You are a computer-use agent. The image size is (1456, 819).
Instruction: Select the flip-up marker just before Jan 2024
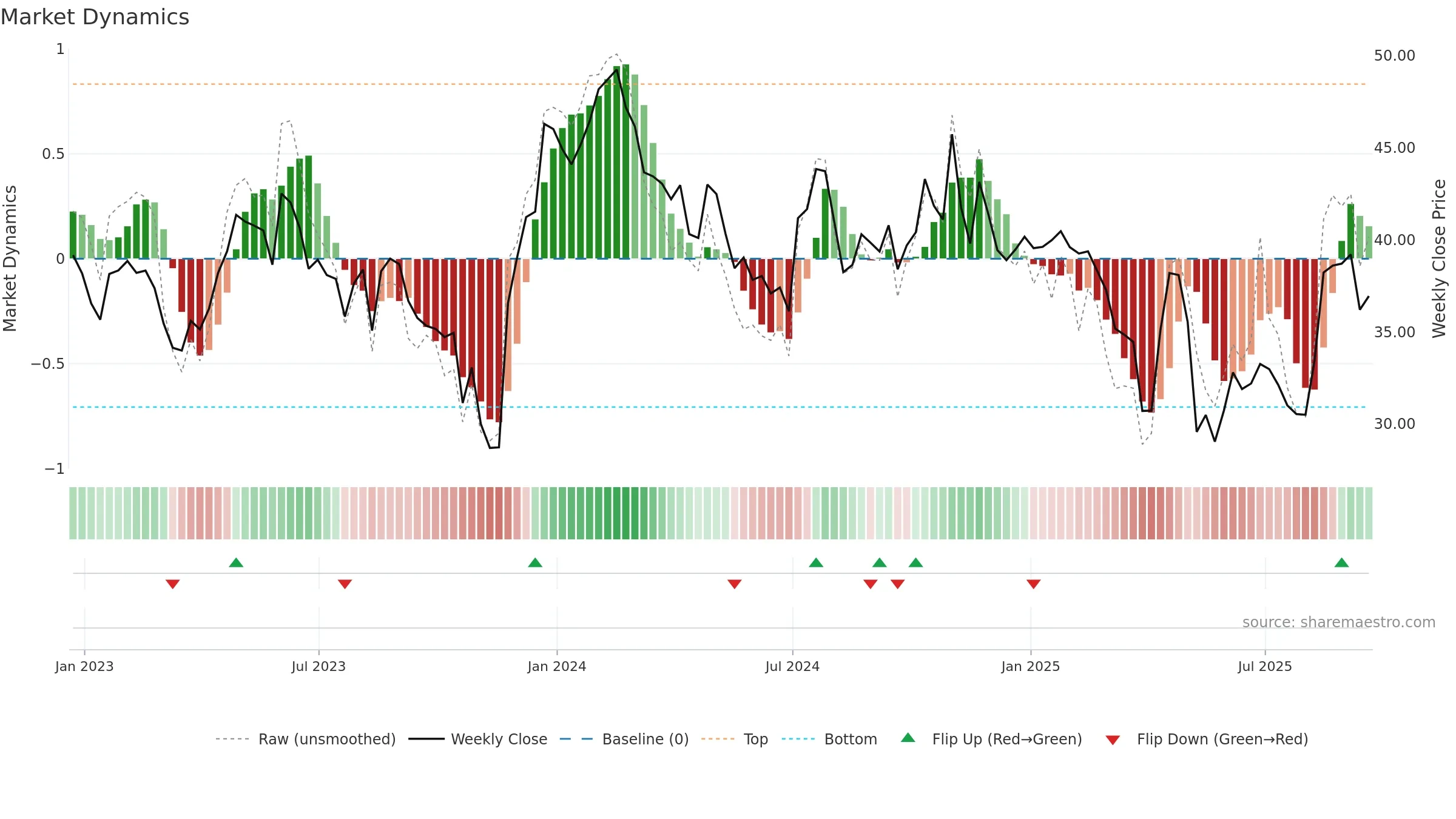tap(535, 562)
